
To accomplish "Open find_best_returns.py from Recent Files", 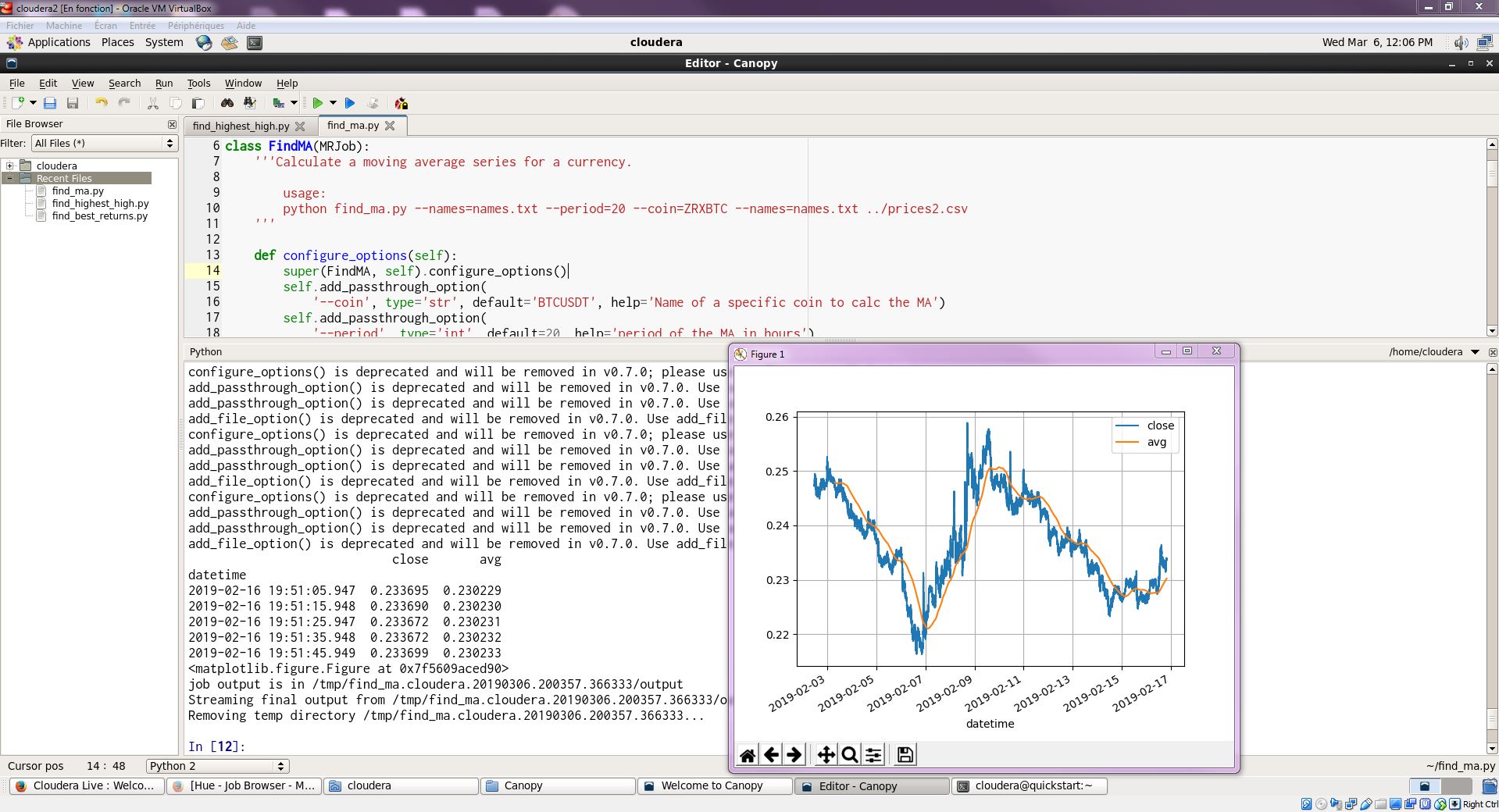I will (x=99, y=215).
